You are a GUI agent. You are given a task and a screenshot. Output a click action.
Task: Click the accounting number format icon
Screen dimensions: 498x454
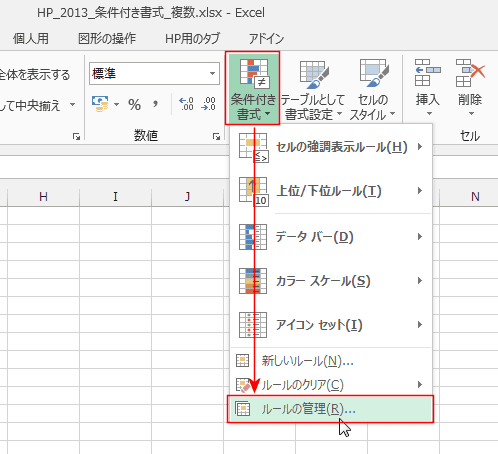click(100, 104)
